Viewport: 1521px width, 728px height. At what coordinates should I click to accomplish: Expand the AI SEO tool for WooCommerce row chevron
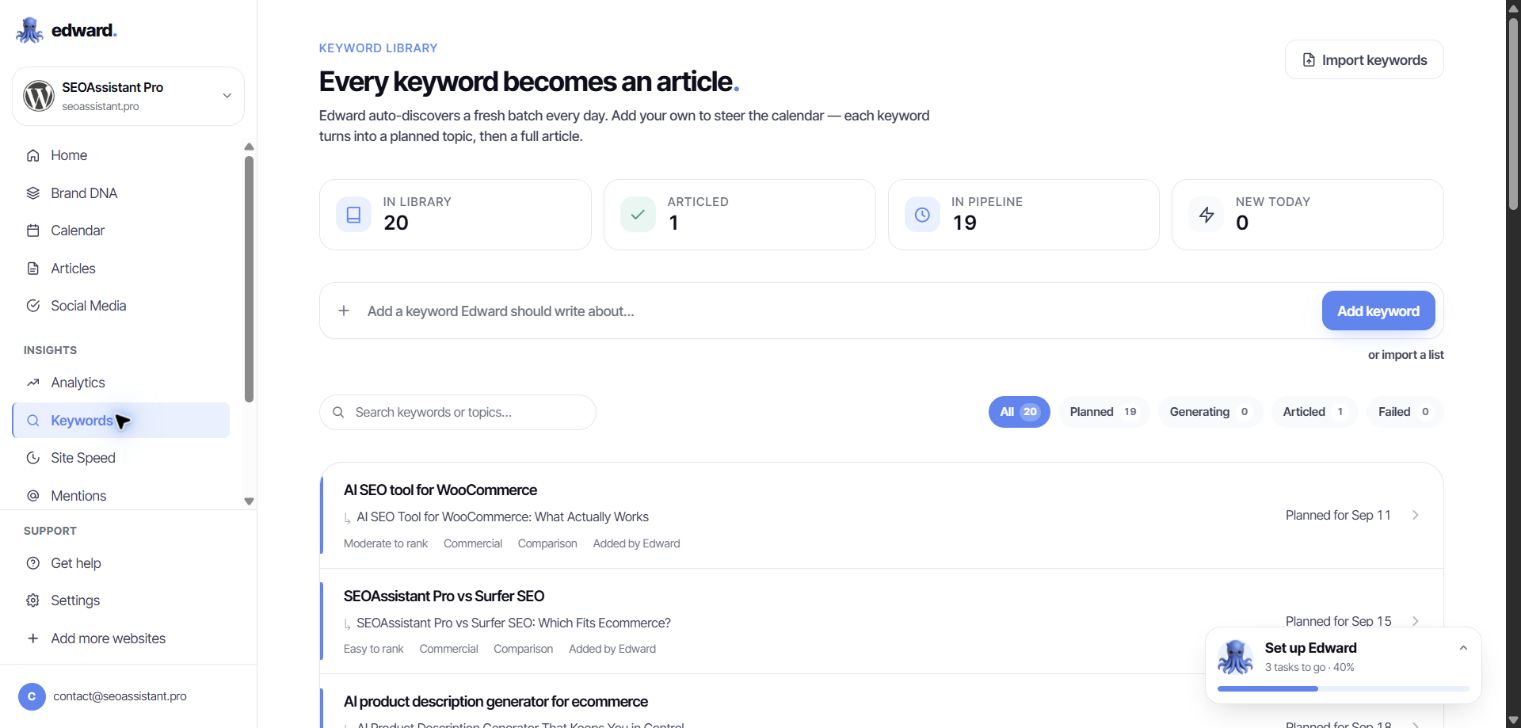1415,515
